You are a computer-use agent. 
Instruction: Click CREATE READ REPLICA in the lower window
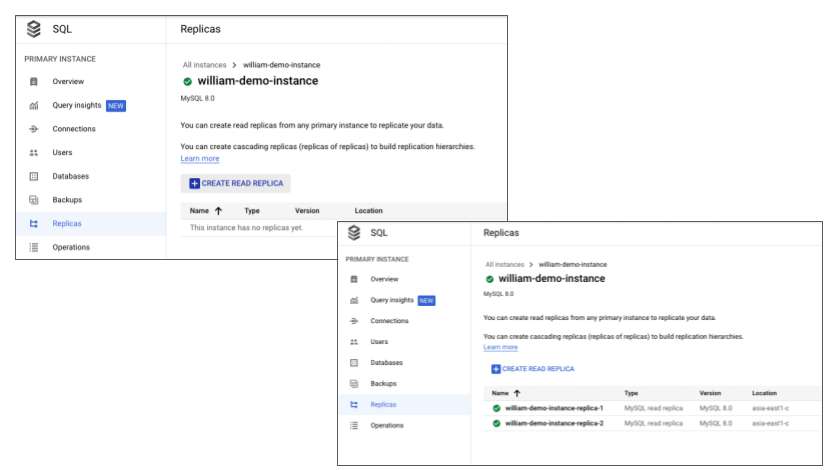pyautogui.click(x=533, y=369)
